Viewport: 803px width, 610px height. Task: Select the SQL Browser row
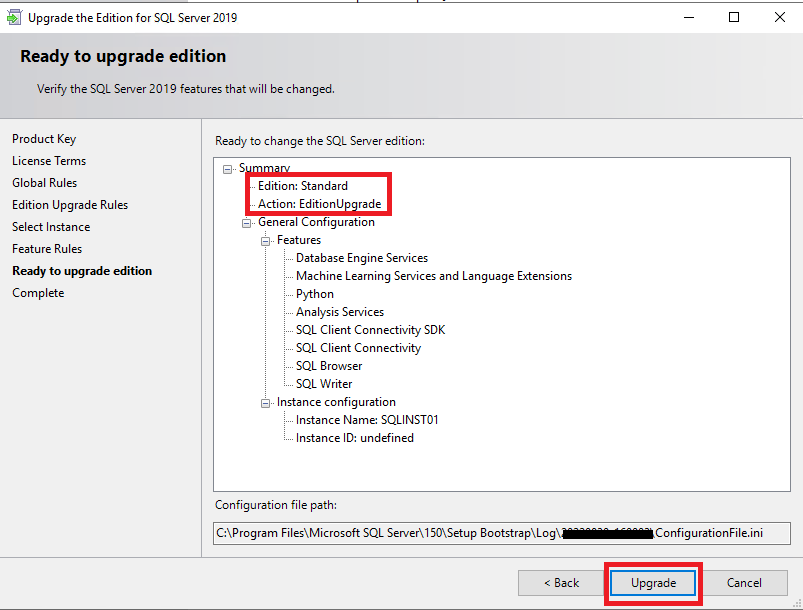(x=329, y=366)
